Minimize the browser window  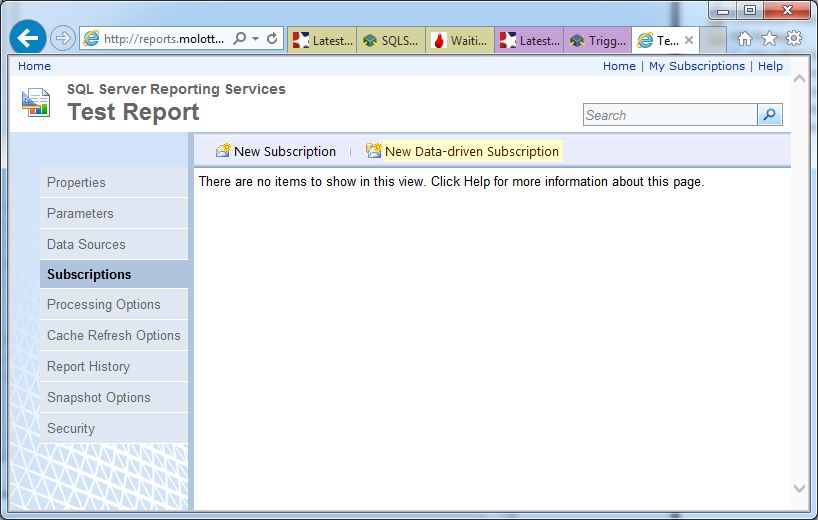pos(723,10)
